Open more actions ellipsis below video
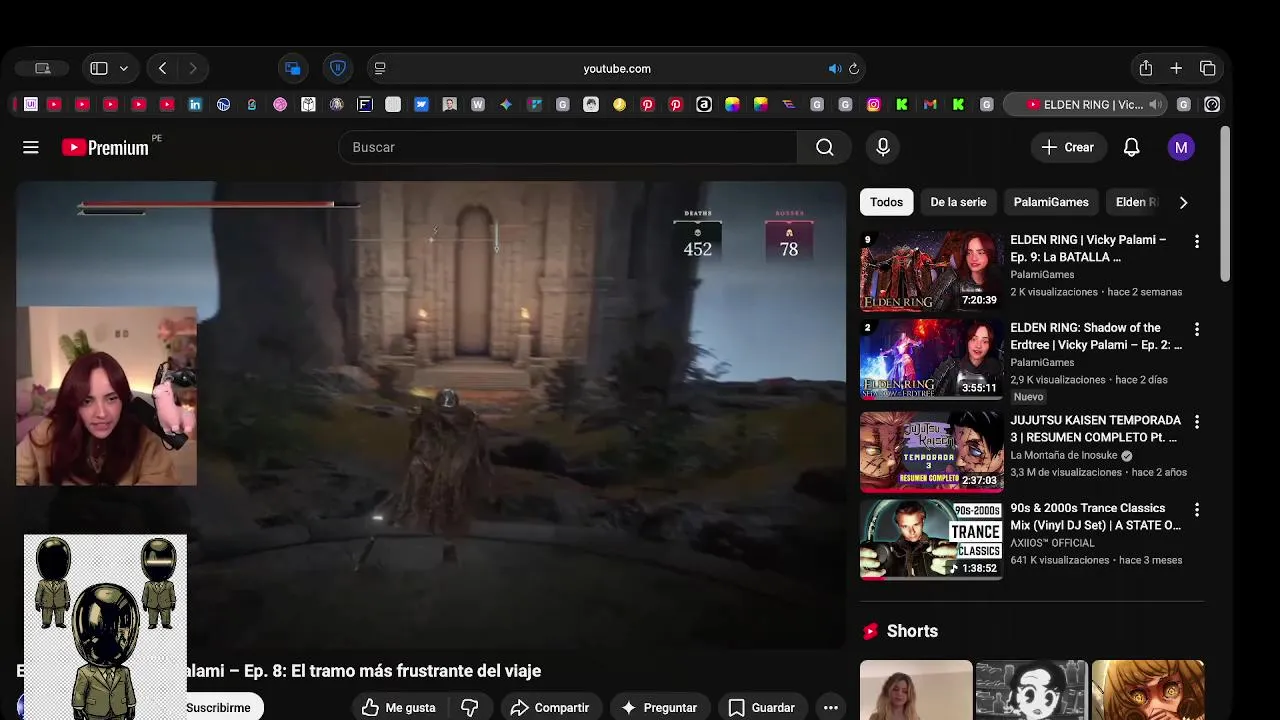This screenshot has width=1280, height=720. [x=830, y=707]
